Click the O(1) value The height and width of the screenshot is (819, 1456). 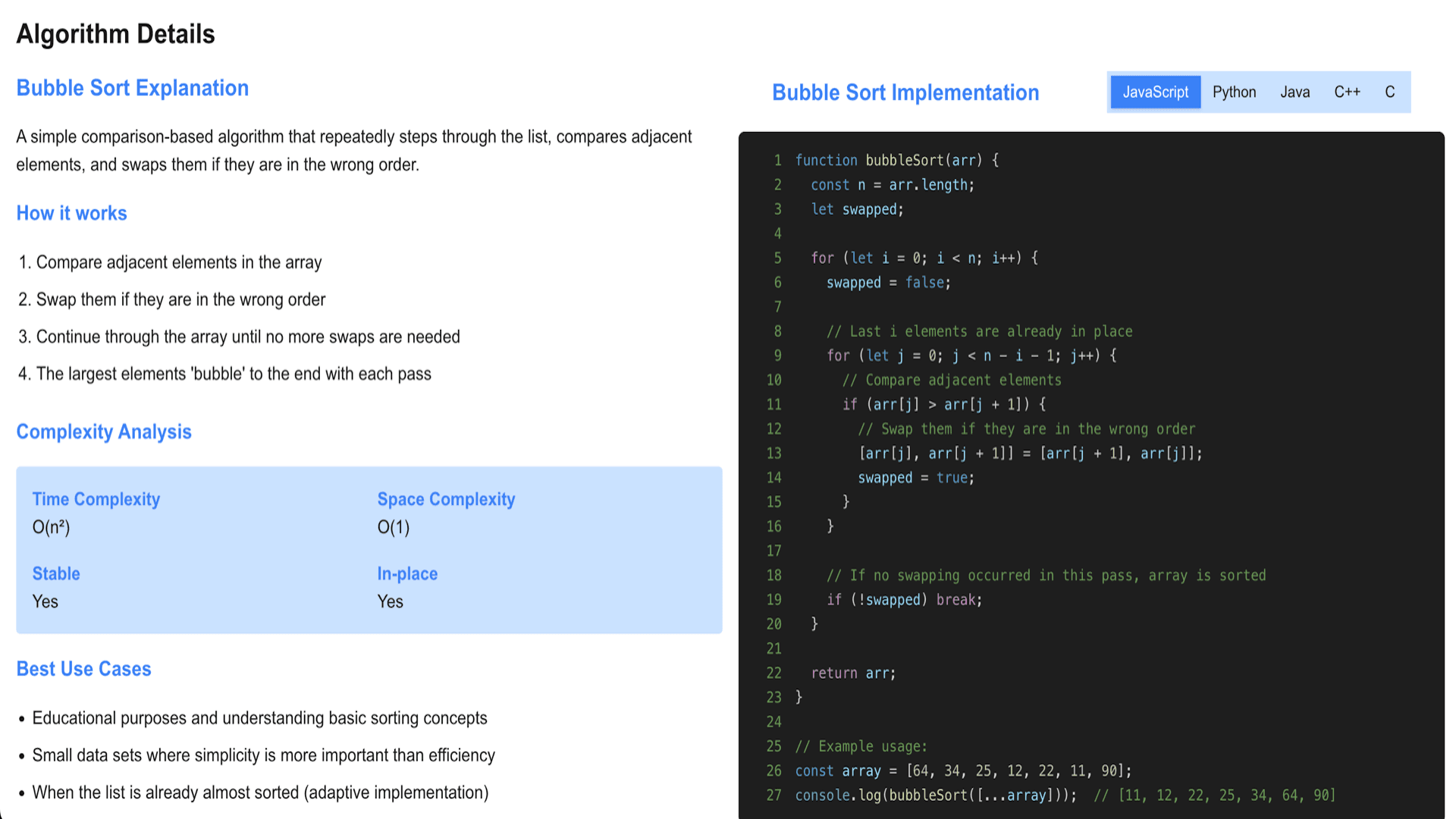coord(393,527)
